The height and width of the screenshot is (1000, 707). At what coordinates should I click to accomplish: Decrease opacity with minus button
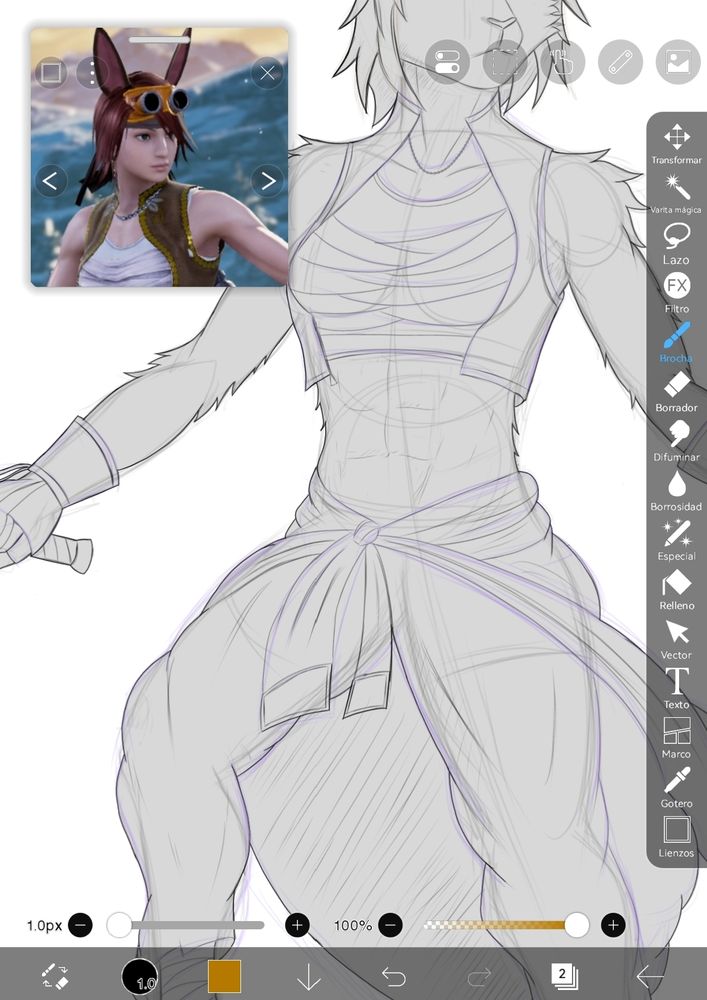390,925
